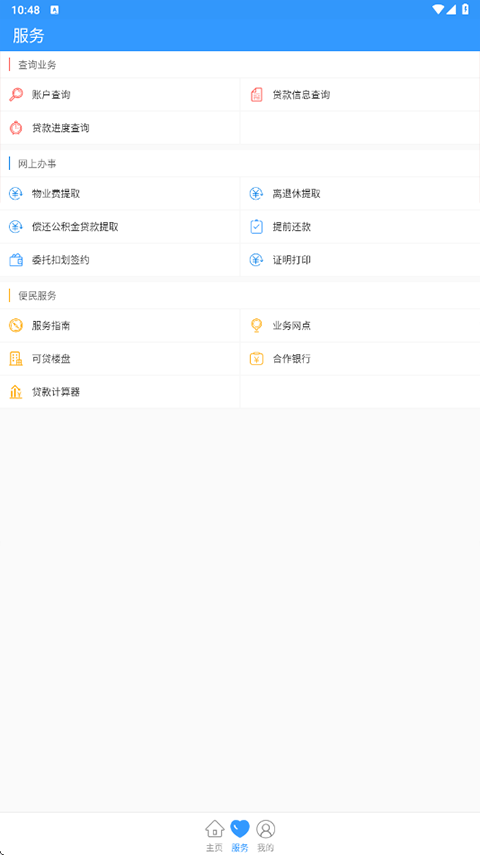Tap the 网上办事 section header
This screenshot has width=480, height=855.
click(x=37, y=164)
